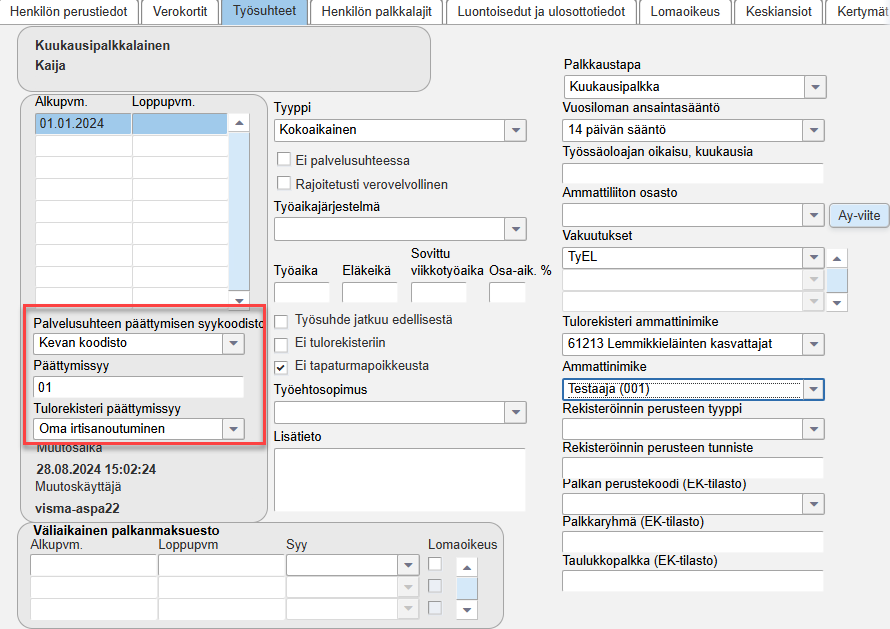The width and height of the screenshot is (890, 629).
Task: Open Ammattiliiton osasto dropdown
Action: pyautogui.click(x=813, y=215)
